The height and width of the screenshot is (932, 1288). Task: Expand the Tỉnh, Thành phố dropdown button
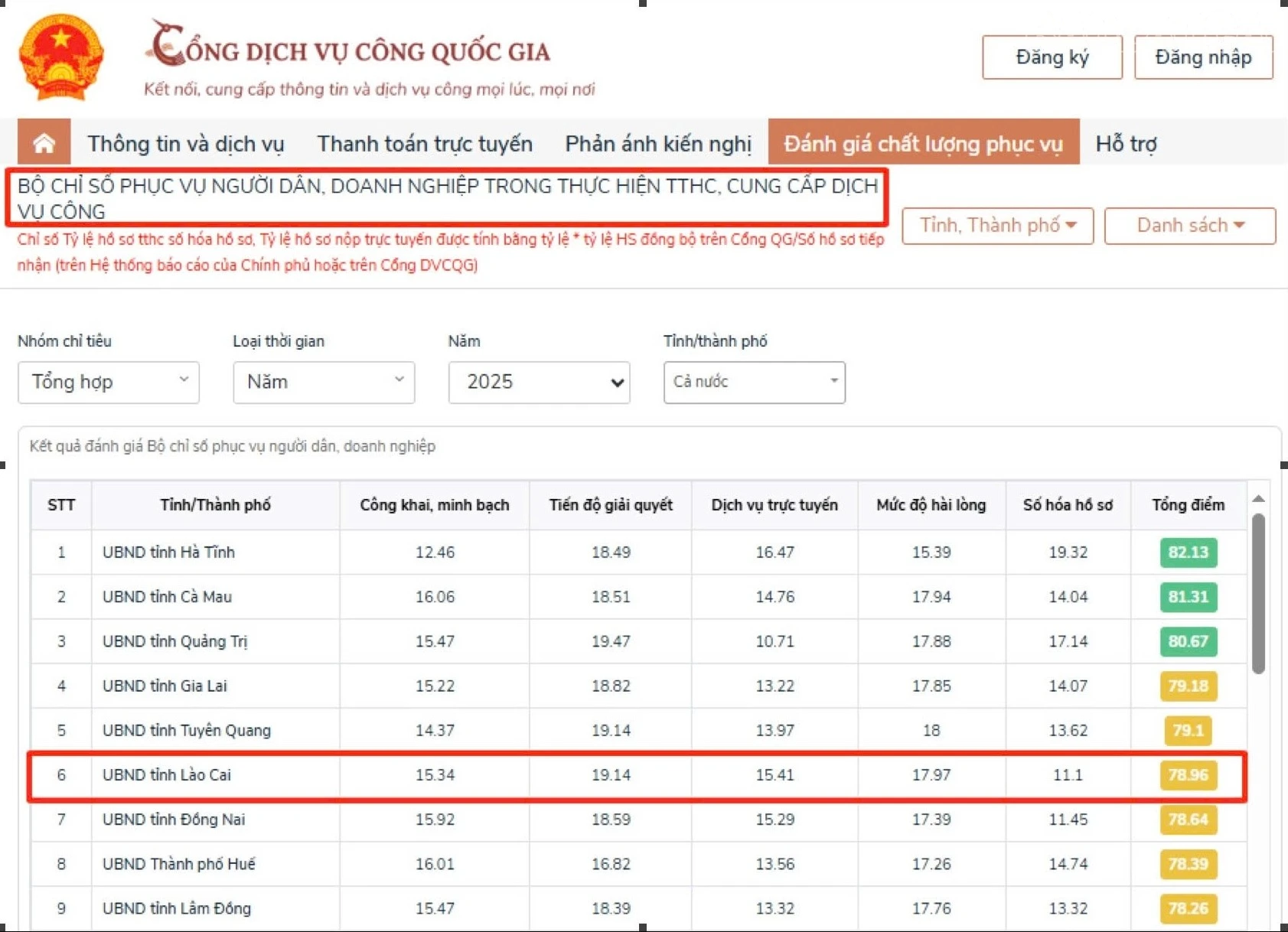997,226
